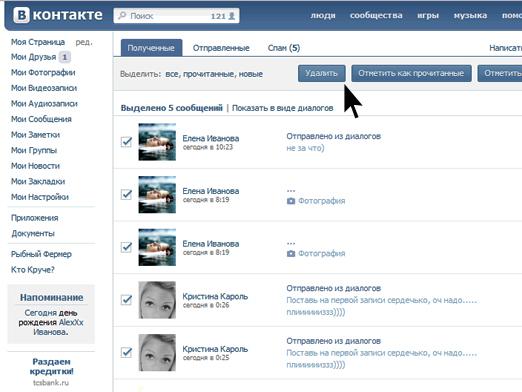Screen dimensions: 522x392
Task: Uncheck Кристина Кароль message from 0:25
Action: 126,352
